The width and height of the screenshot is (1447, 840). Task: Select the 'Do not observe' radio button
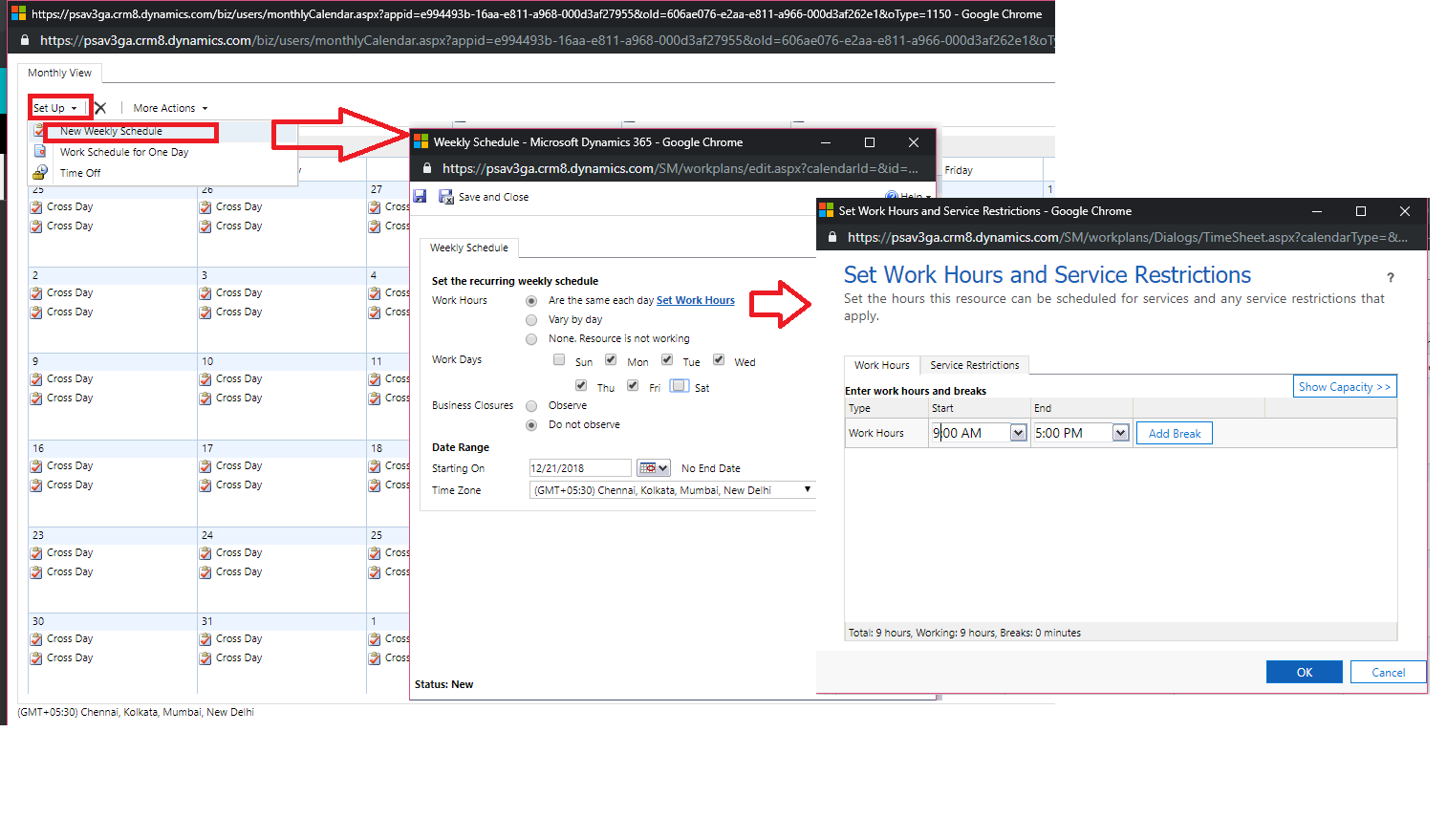tap(531, 424)
